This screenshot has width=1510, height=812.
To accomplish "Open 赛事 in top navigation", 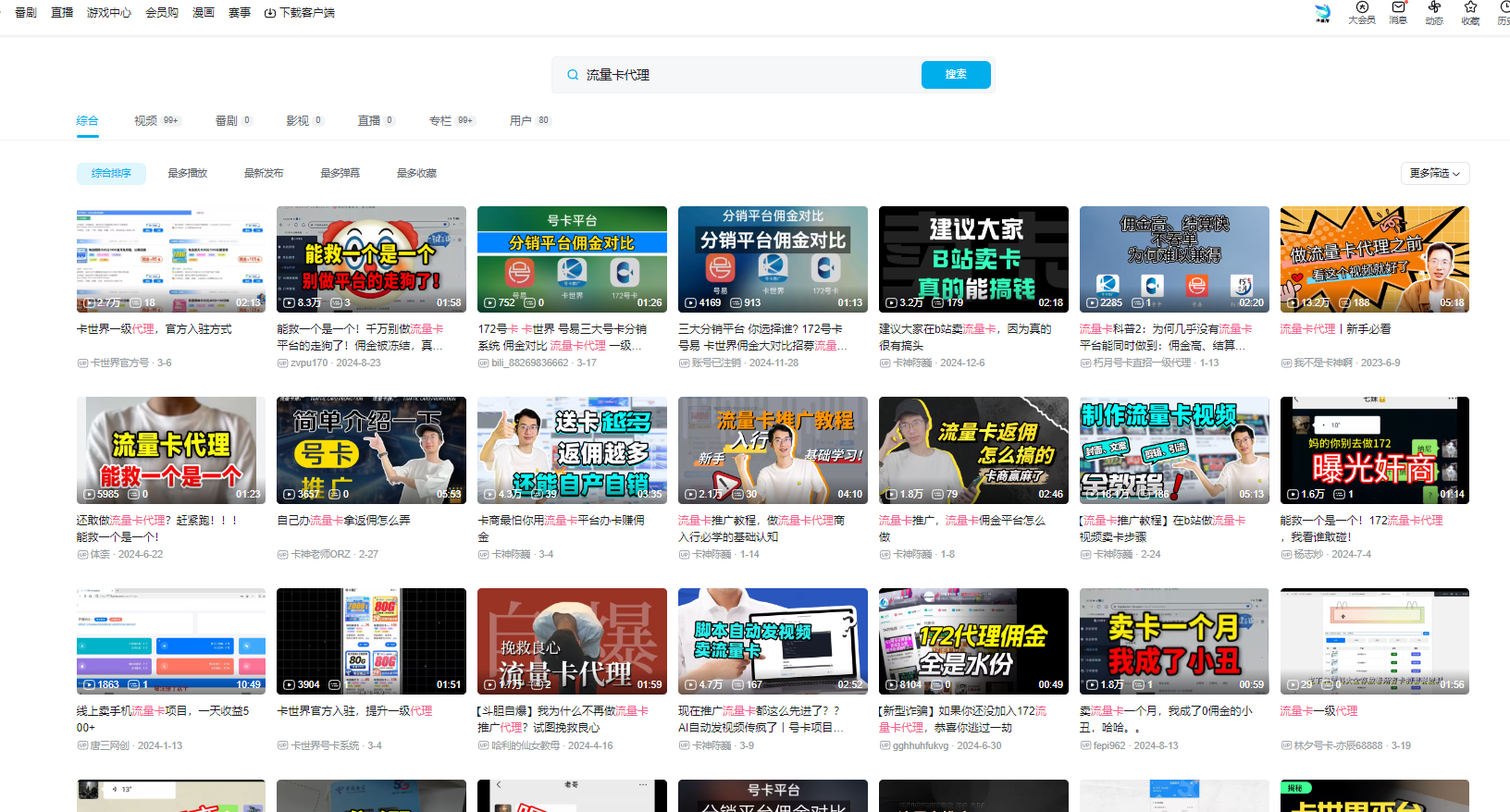I will tap(240, 13).
